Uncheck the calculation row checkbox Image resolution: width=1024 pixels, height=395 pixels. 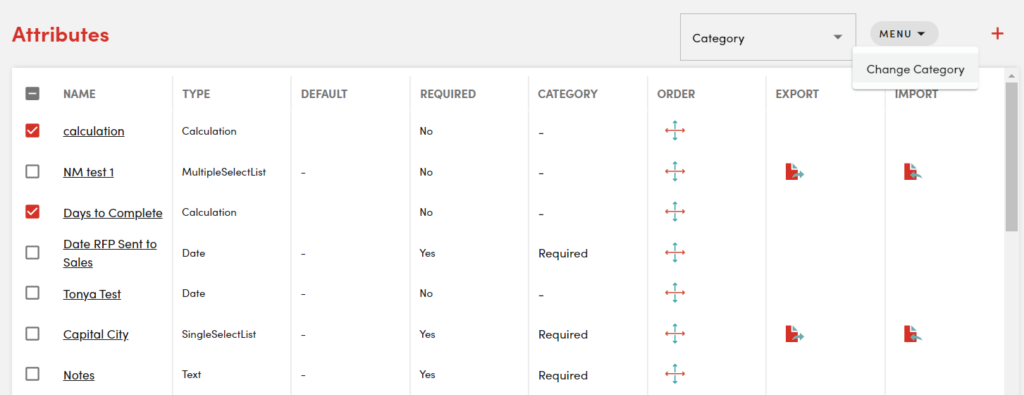[33, 131]
